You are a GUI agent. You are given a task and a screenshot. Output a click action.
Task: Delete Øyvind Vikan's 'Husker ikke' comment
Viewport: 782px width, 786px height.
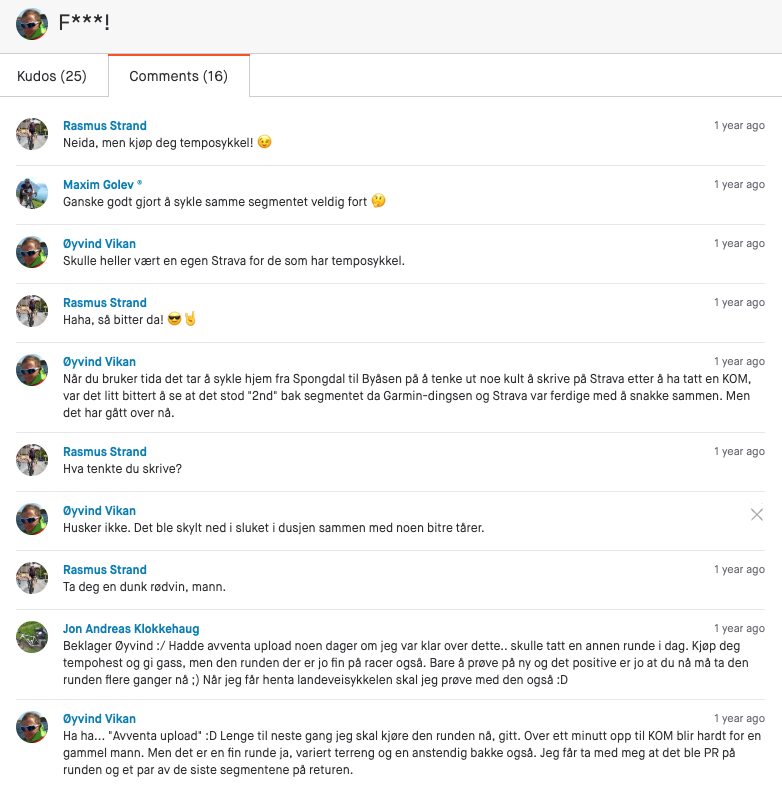757,514
